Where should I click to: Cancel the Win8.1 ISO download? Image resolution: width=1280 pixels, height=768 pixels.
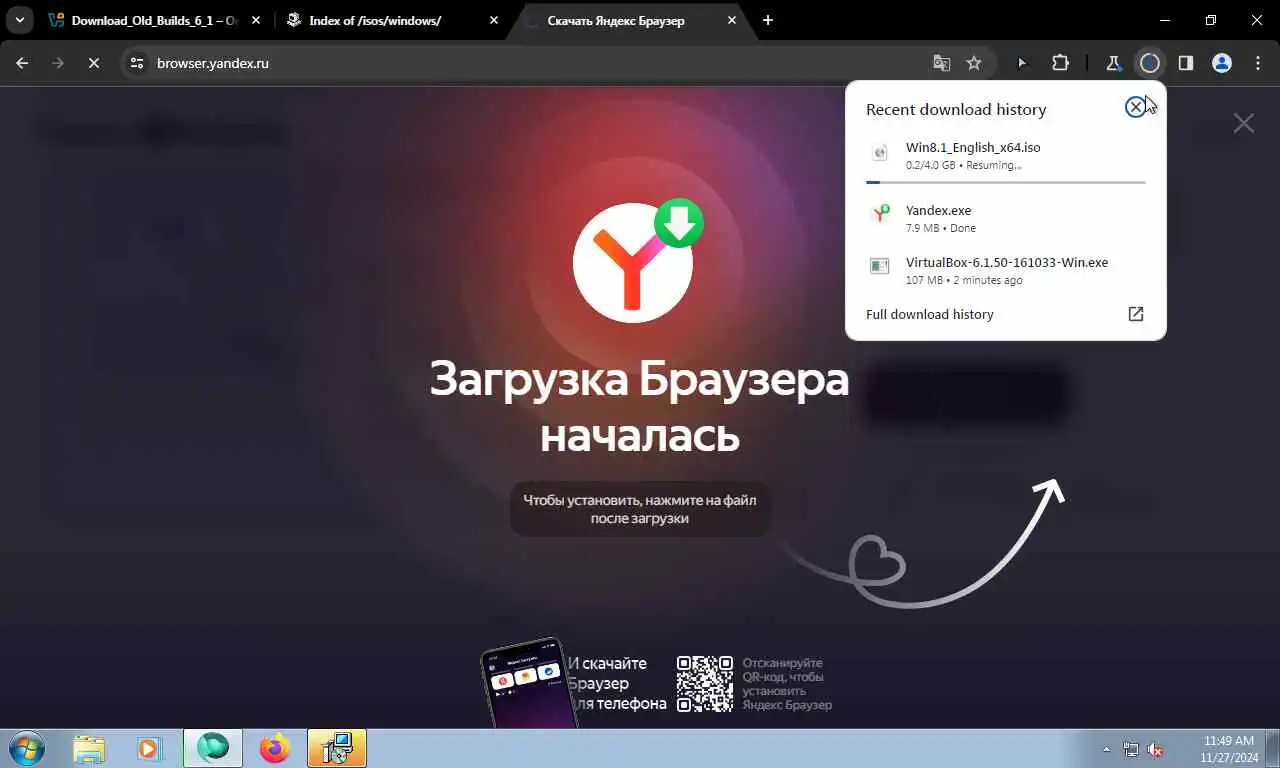[1135, 107]
